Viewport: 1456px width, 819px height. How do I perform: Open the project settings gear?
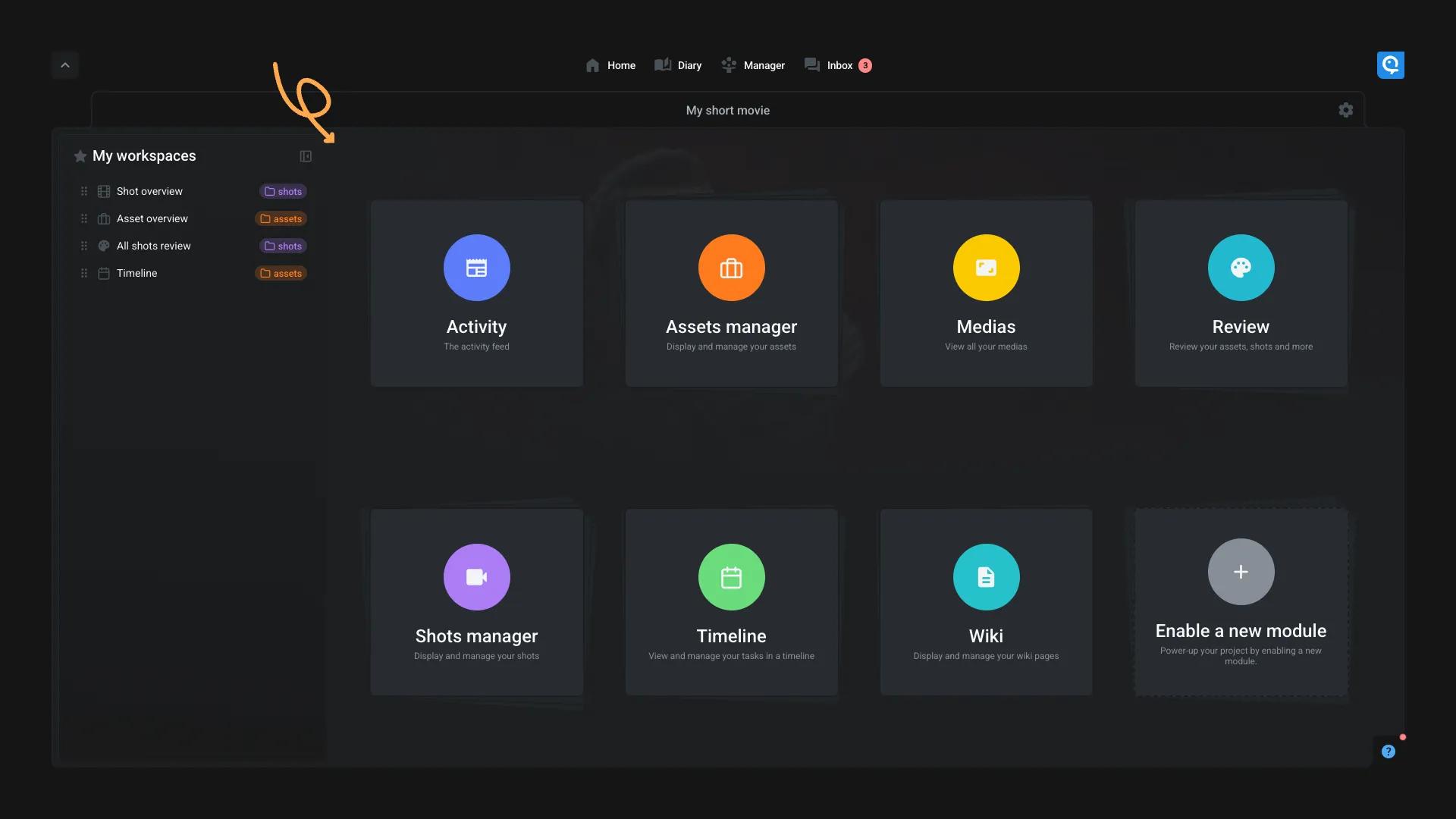[1345, 110]
